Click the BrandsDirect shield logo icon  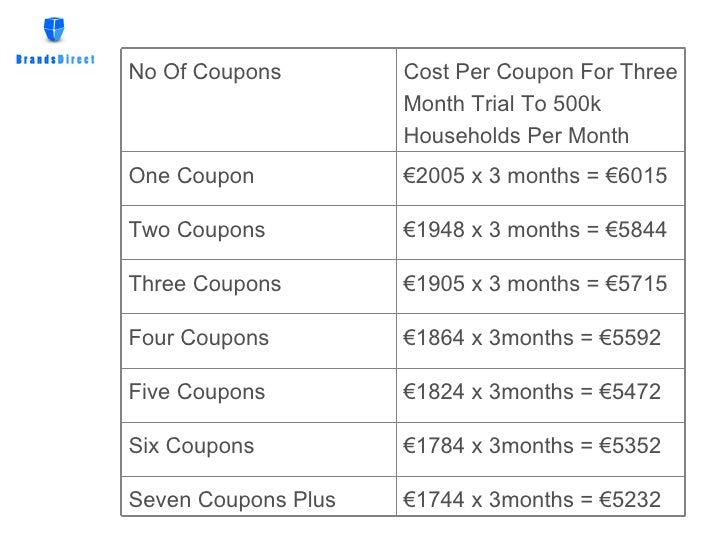pos(54,29)
